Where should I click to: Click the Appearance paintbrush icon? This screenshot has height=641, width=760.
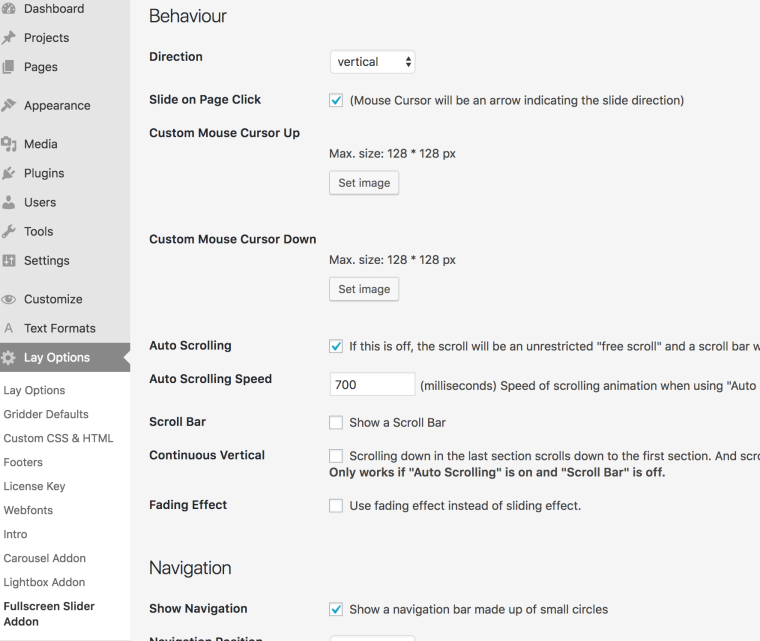point(8,105)
